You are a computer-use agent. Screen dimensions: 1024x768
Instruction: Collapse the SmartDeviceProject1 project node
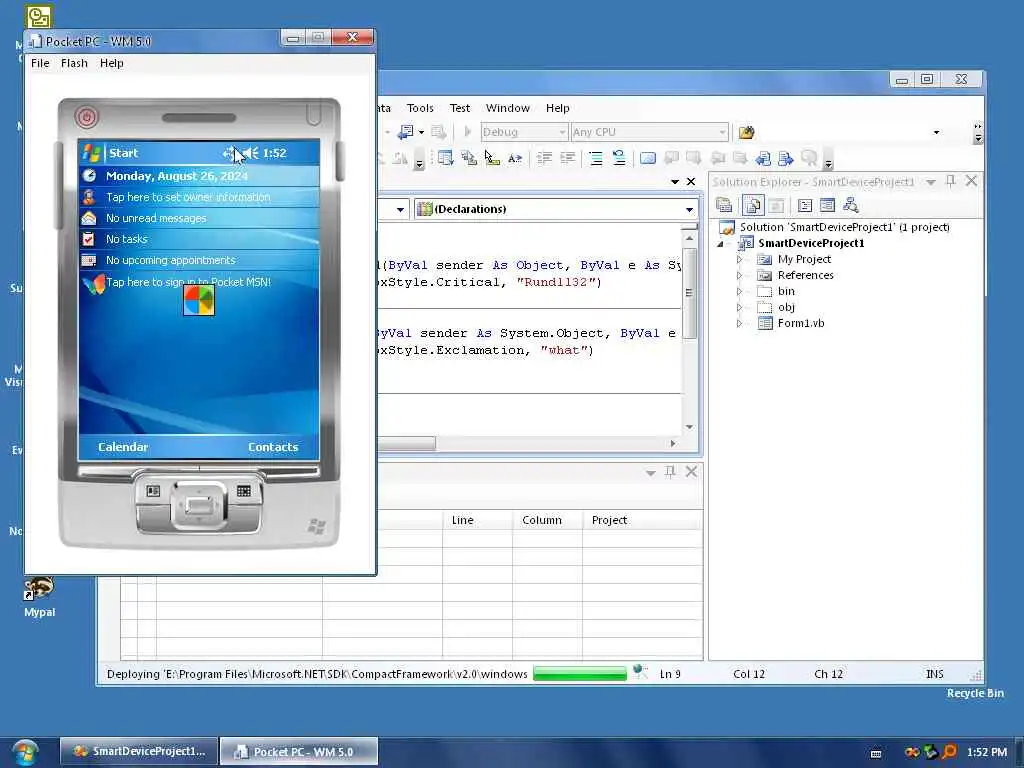pos(721,244)
